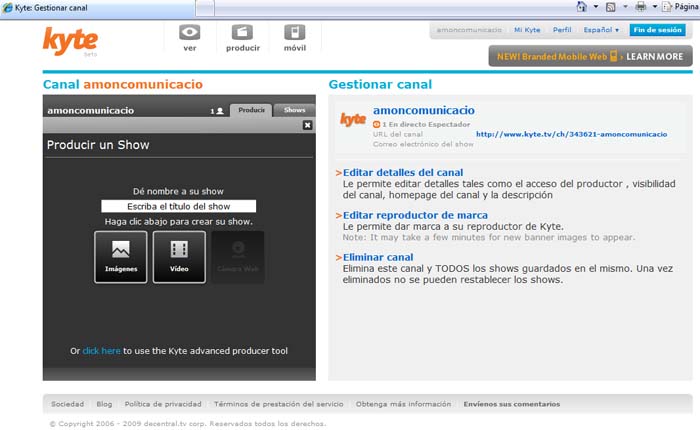Click the Kyte channel avatar thumbnail
Screen dimensions: 700x430
click(353, 119)
